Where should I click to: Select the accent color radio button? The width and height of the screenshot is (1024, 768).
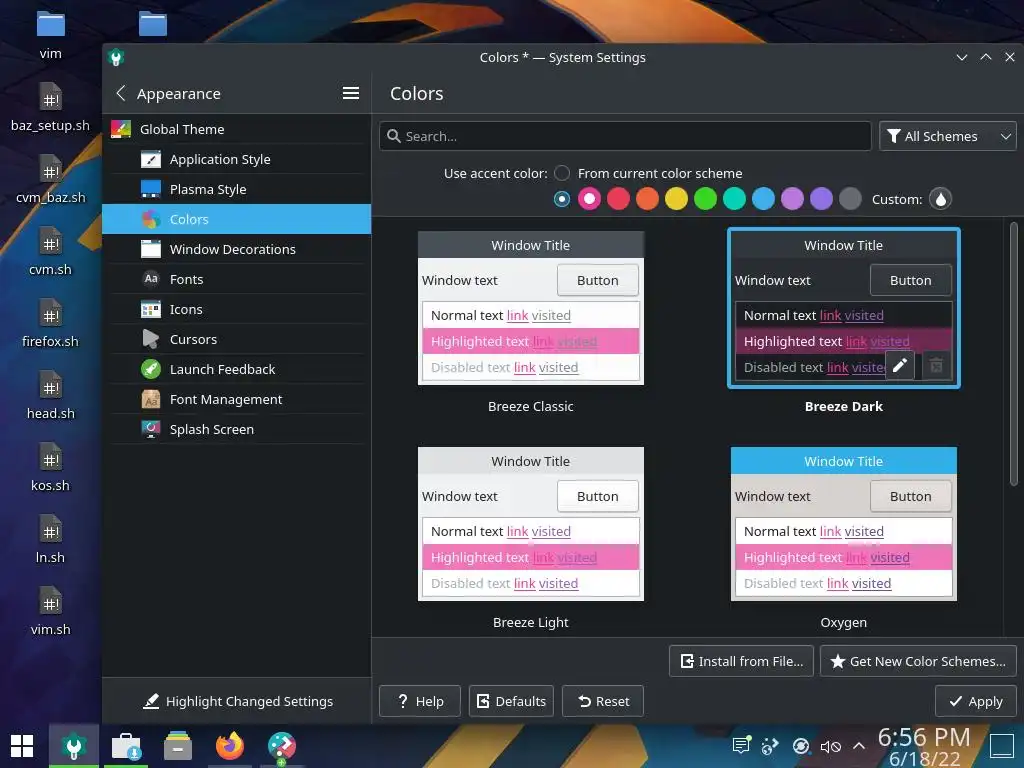coord(562,199)
